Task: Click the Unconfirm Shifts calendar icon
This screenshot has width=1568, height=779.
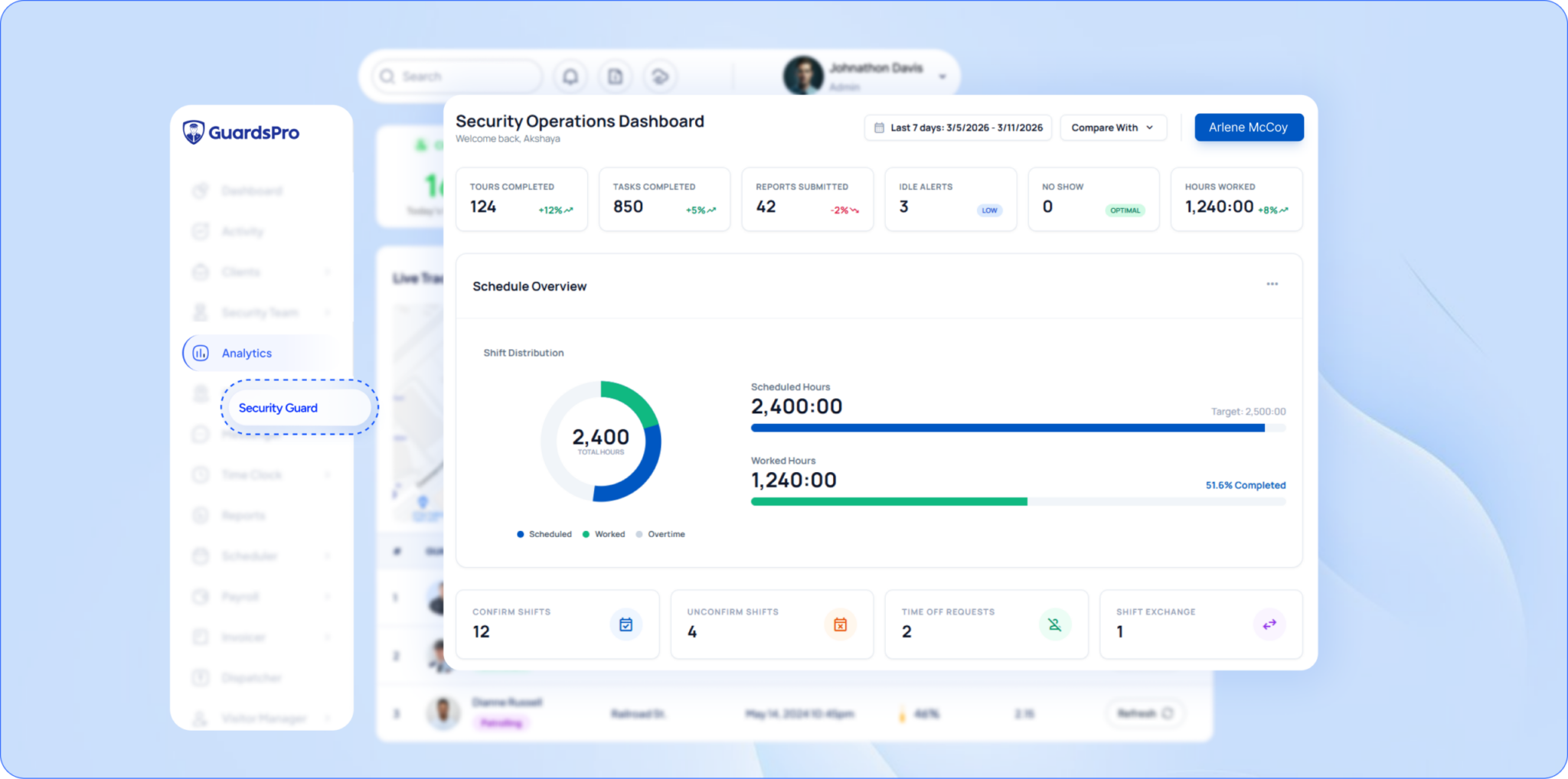Action: [x=840, y=624]
